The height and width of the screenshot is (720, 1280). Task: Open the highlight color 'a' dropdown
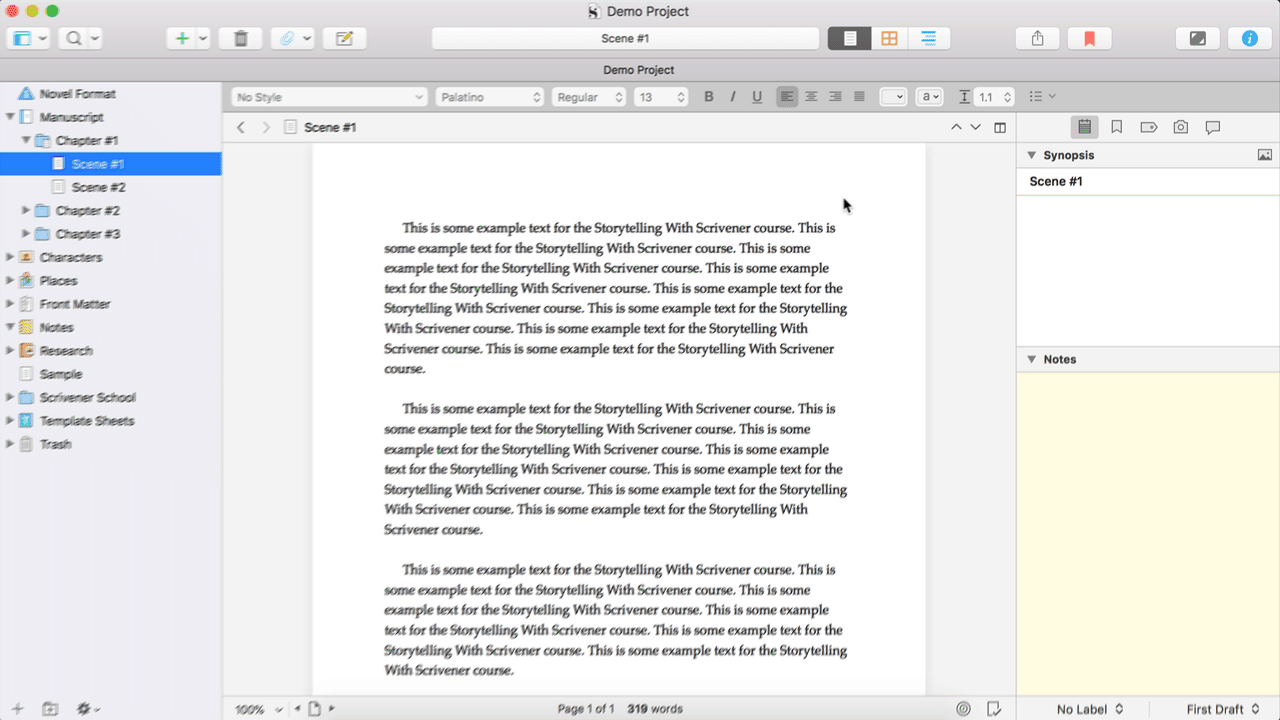click(930, 97)
